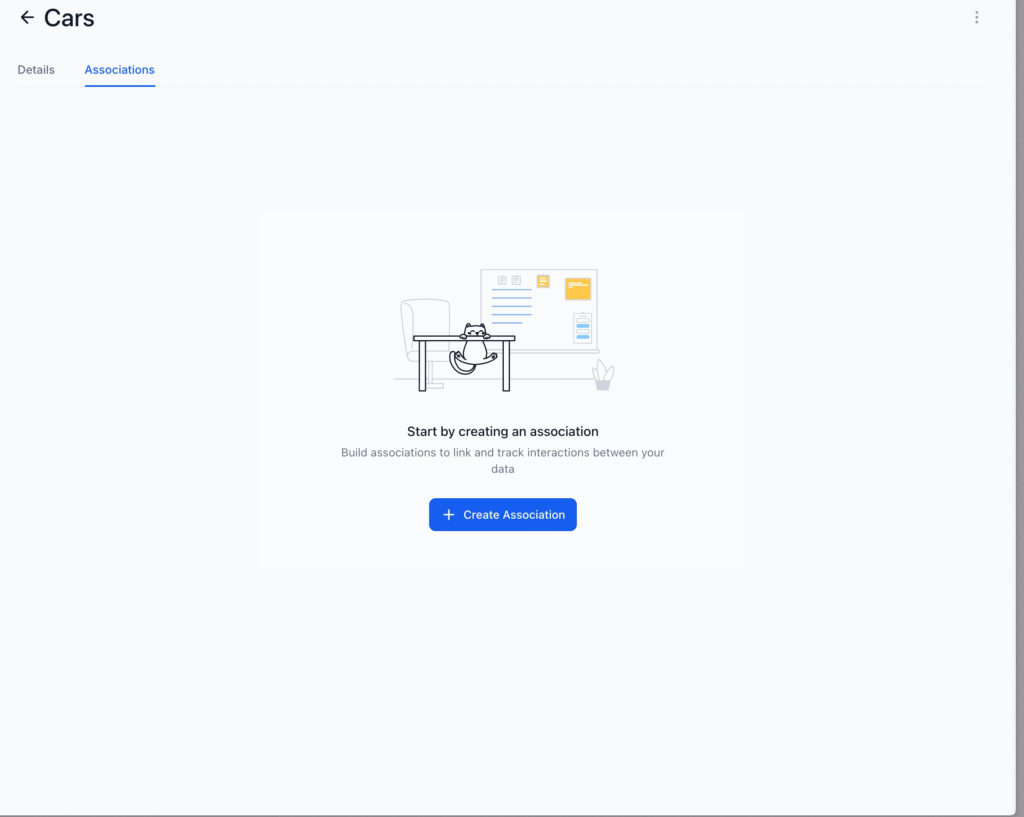Click the front left desk leg
This screenshot has height=817, width=1024.
[x=422, y=366]
